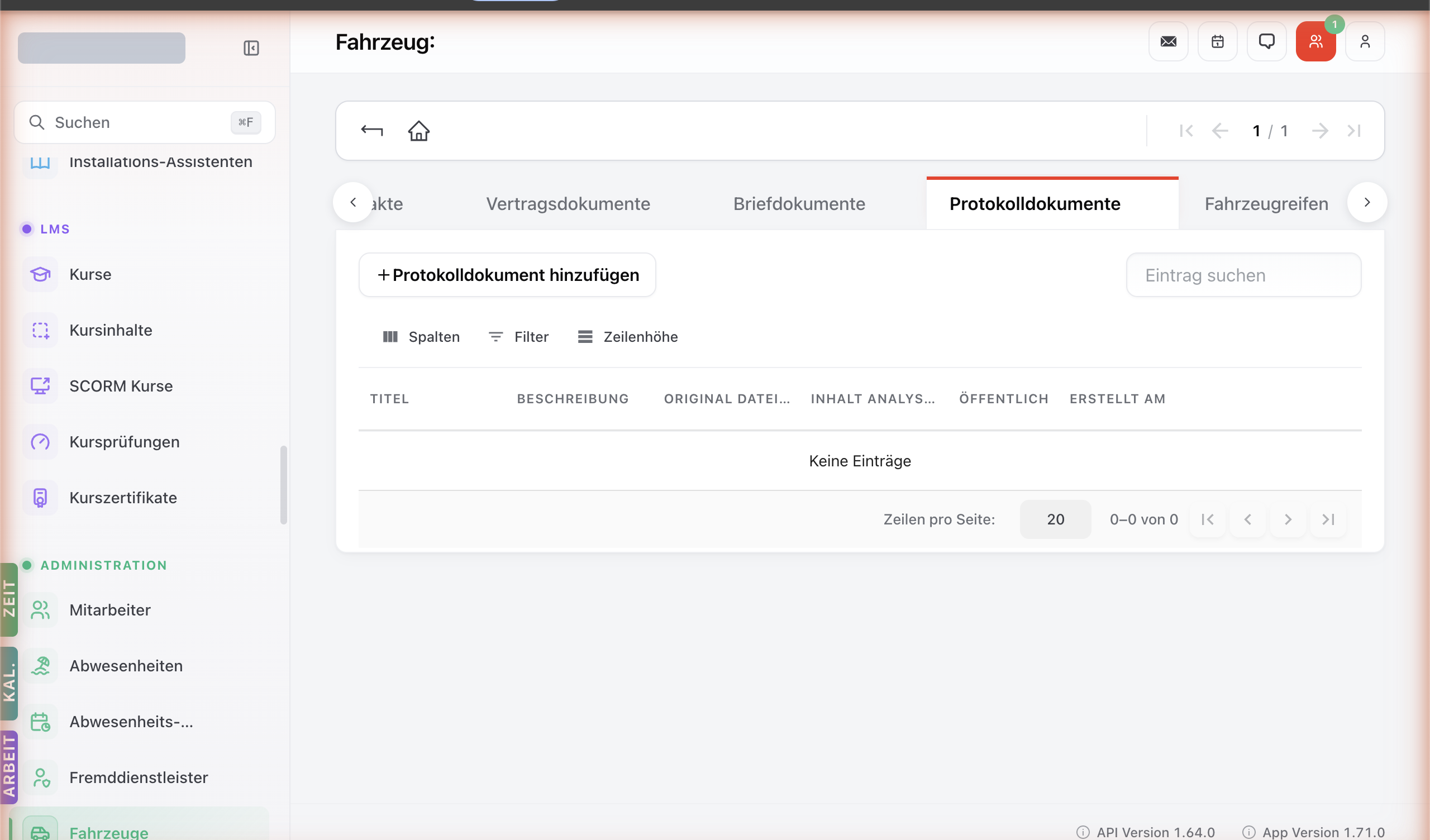Viewport: 1430px width, 840px height.
Task: Open Zeilenhöhe row height menu
Action: (x=628, y=337)
